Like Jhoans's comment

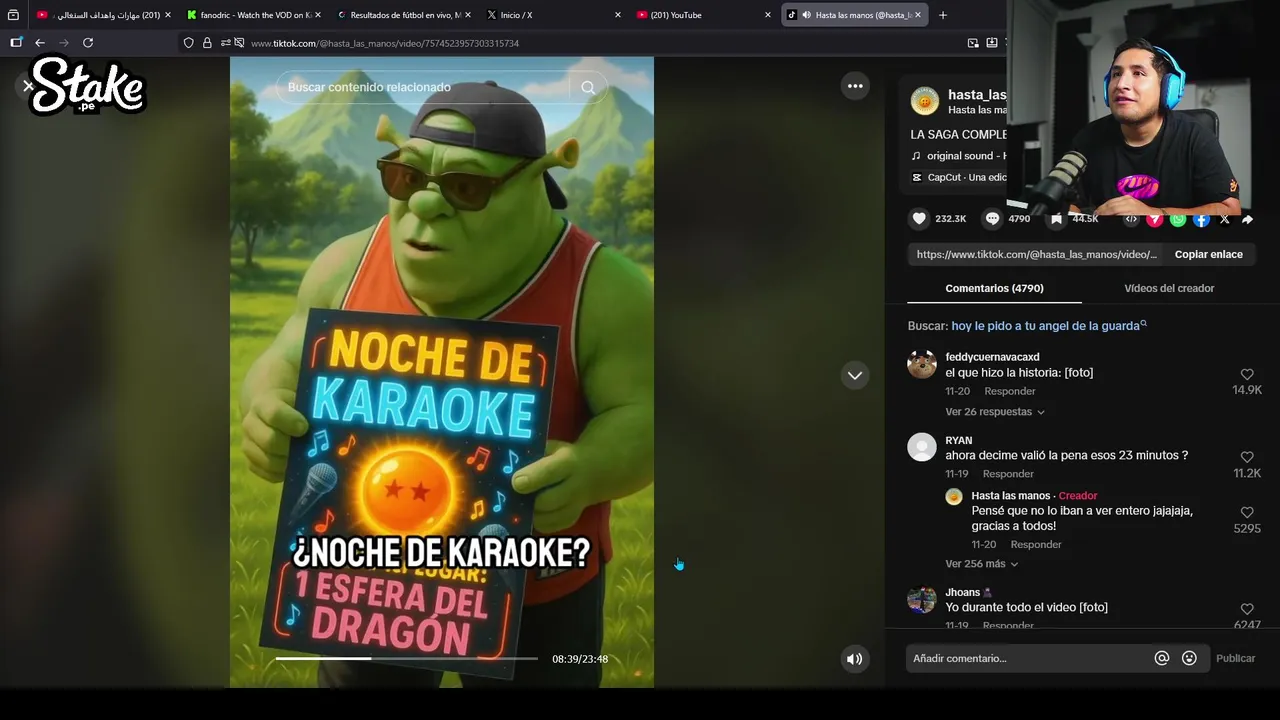tap(1247, 609)
